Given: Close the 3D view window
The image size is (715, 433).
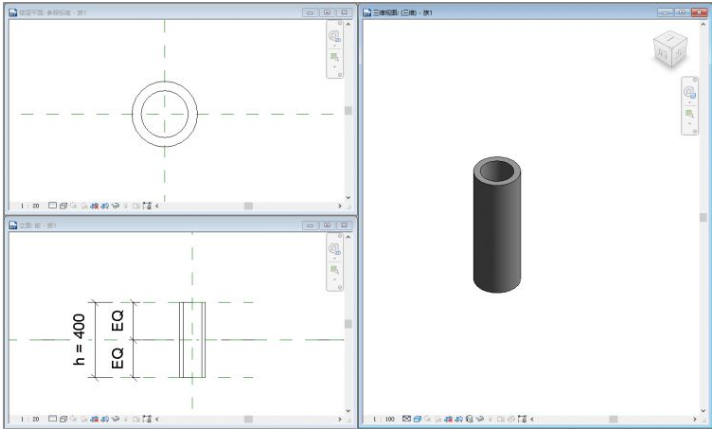Looking at the screenshot, I should pyautogui.click(x=699, y=12).
